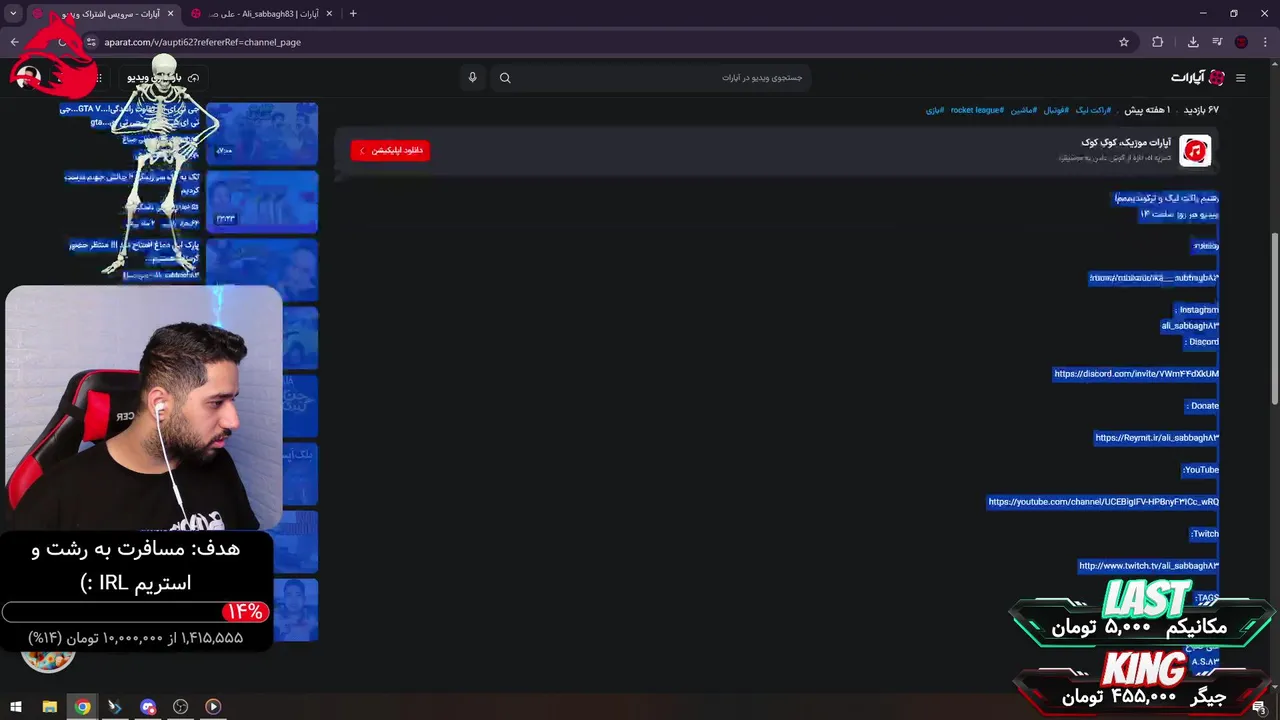Click the search magnifier icon

(505, 78)
